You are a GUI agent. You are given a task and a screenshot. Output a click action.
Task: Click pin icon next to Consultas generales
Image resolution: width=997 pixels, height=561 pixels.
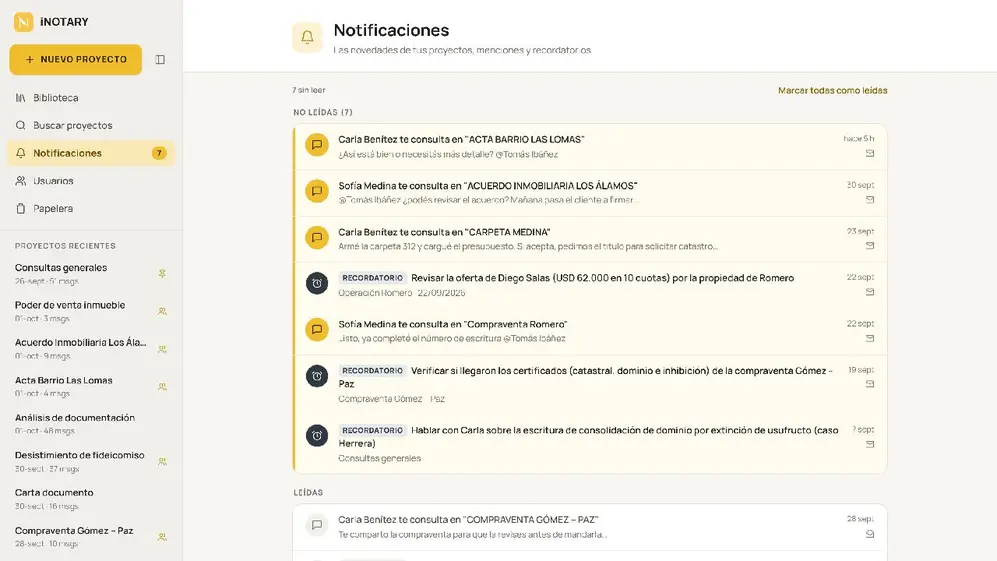tap(162, 274)
